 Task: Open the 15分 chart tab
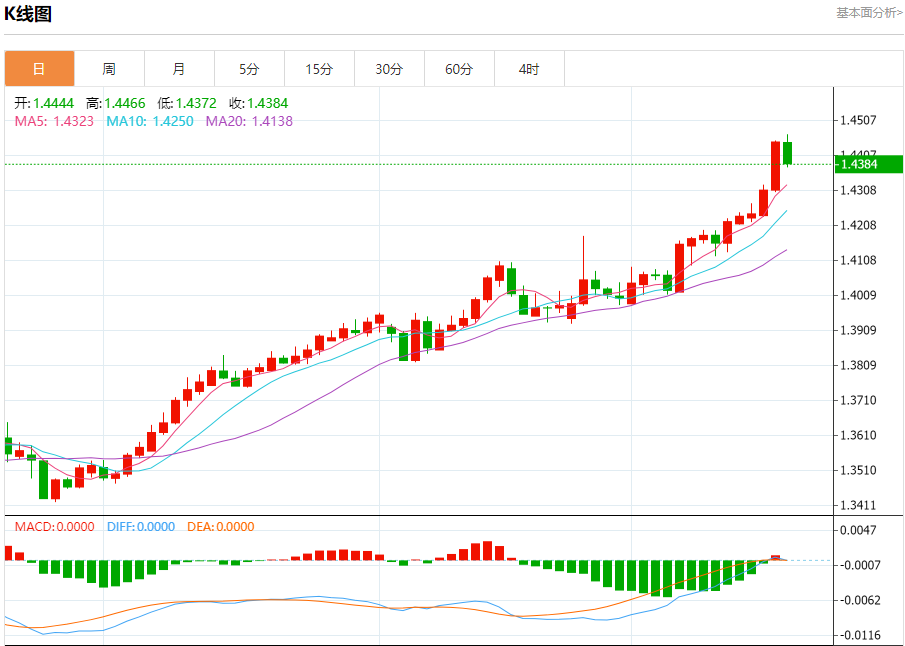319,69
